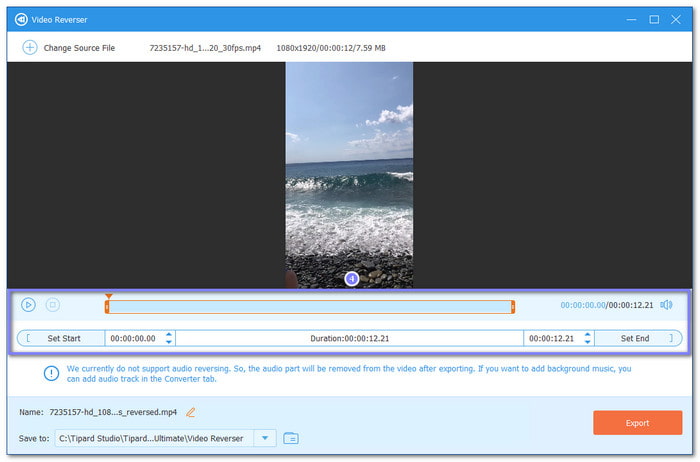Stop the video playback
This screenshot has width=700, height=462.
coord(53,305)
